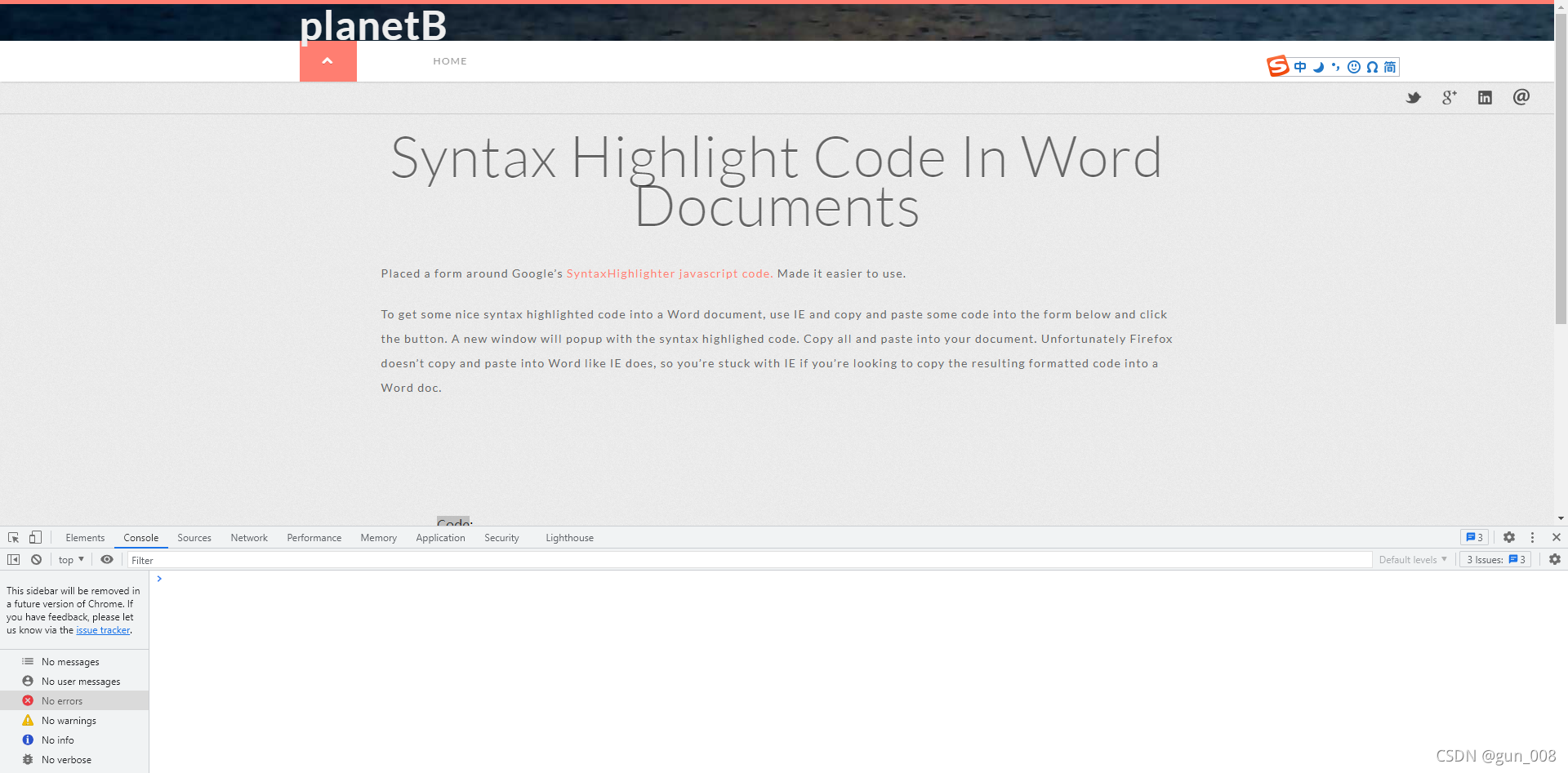1568x773 pixels.
Task: Open the 'top' frame context dropdown
Action: [70, 559]
